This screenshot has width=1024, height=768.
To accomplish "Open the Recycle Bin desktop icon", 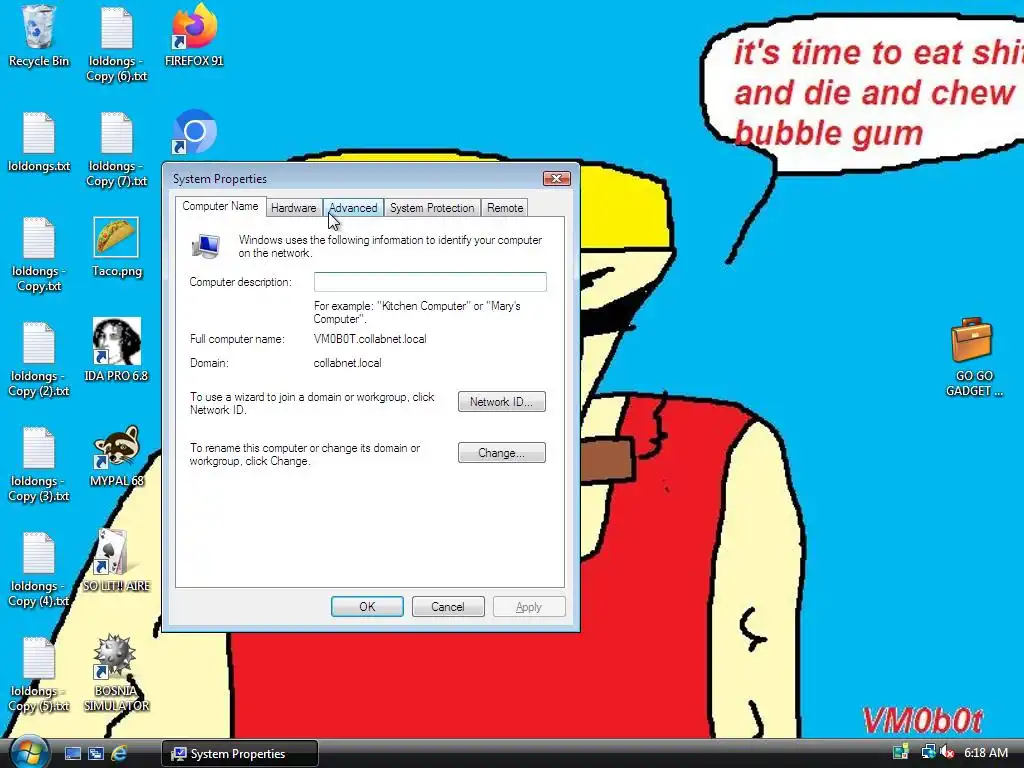I will (x=39, y=36).
